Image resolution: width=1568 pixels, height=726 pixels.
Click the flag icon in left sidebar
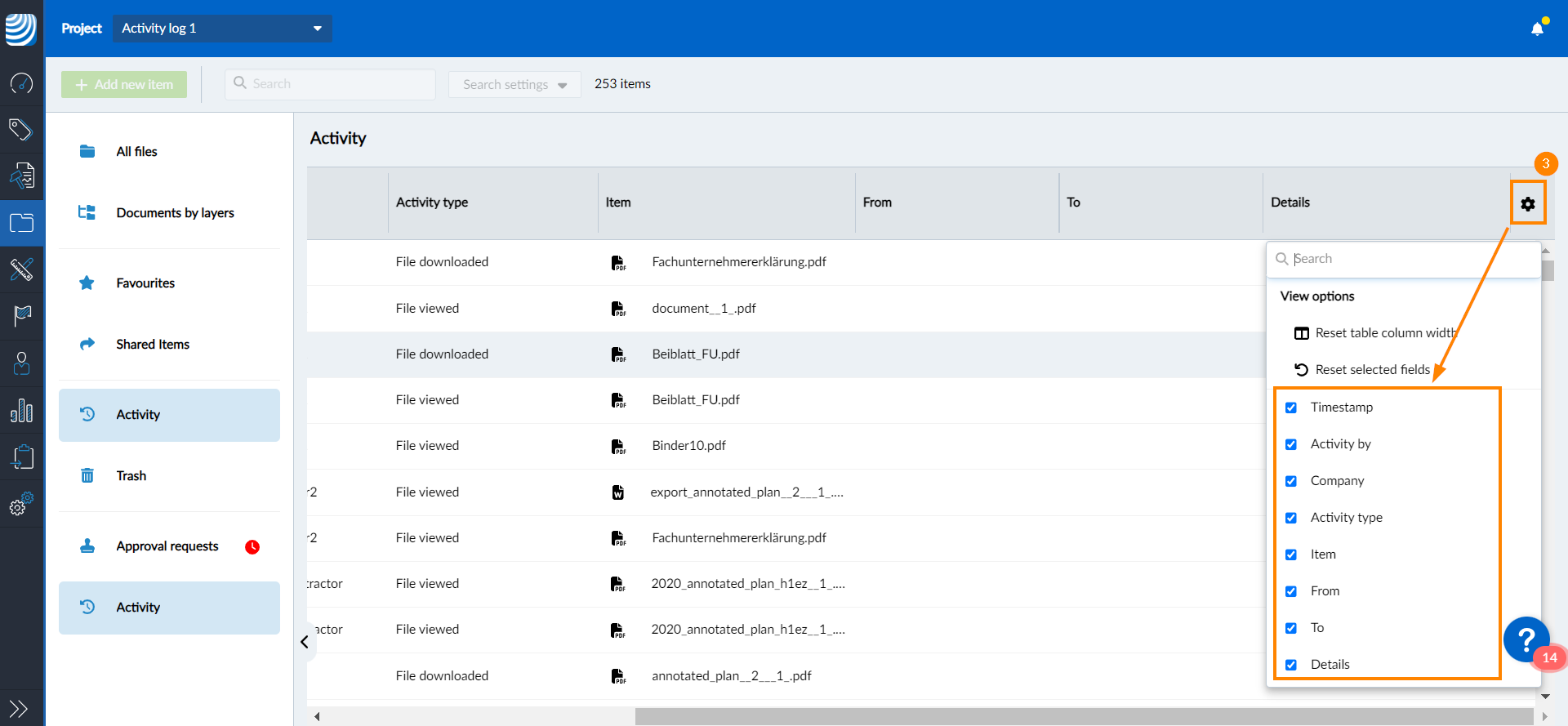coord(21,315)
